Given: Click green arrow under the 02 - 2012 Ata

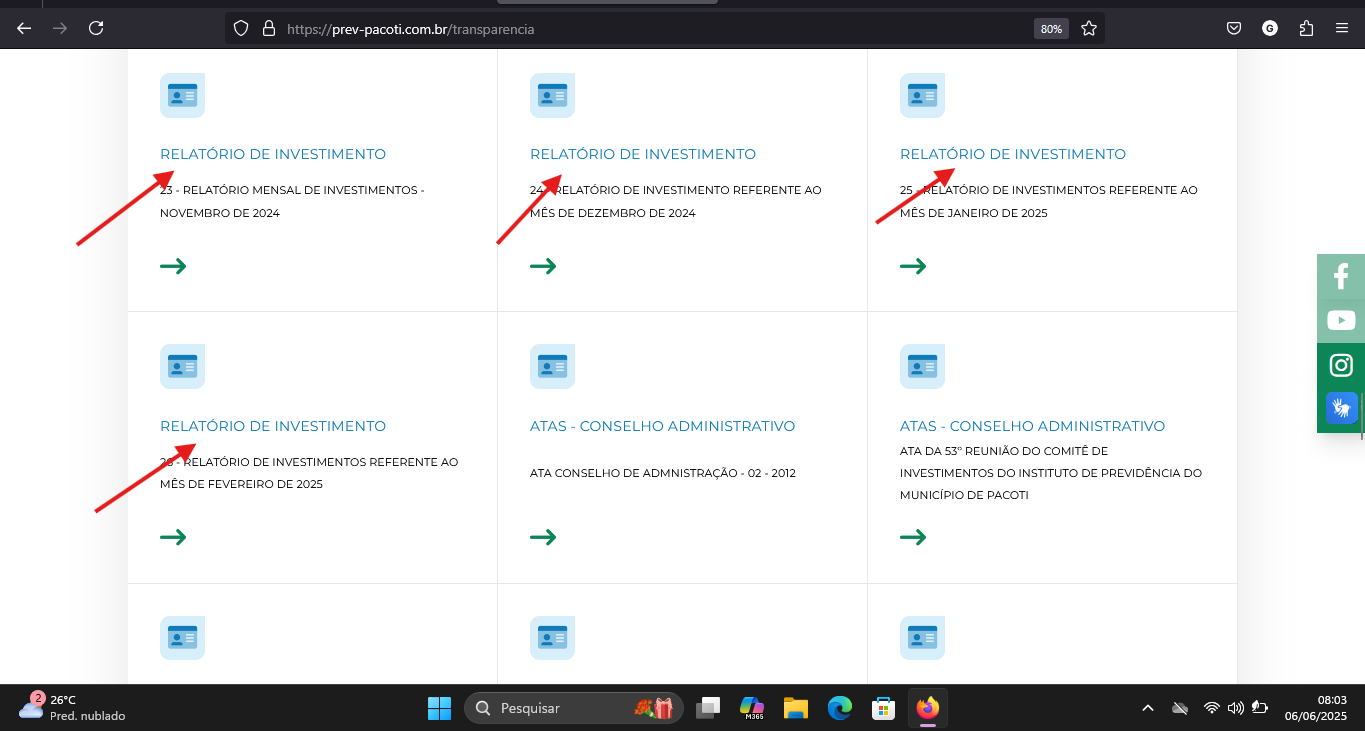Looking at the screenshot, I should pos(543,537).
